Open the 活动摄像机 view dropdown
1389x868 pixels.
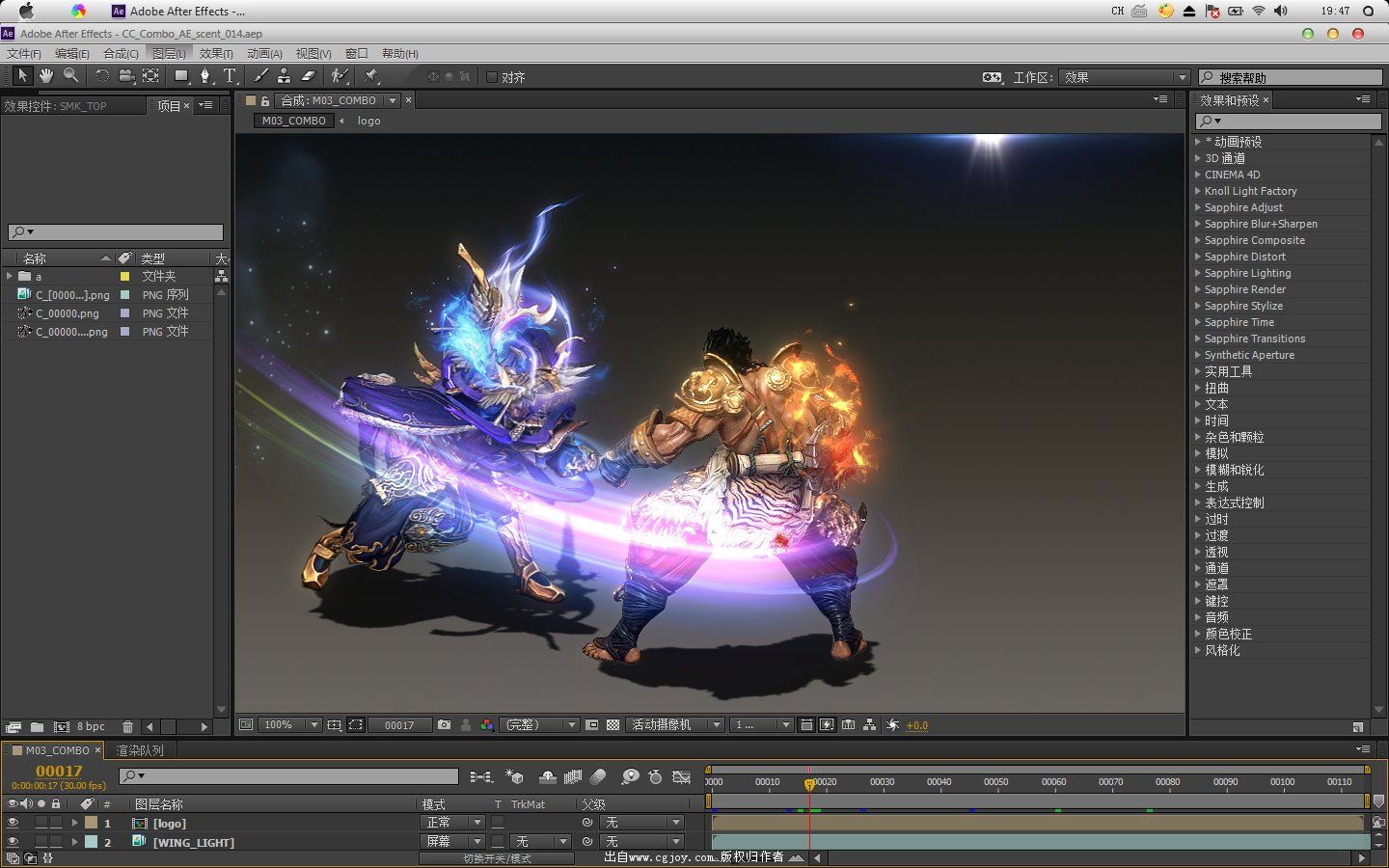pos(675,725)
